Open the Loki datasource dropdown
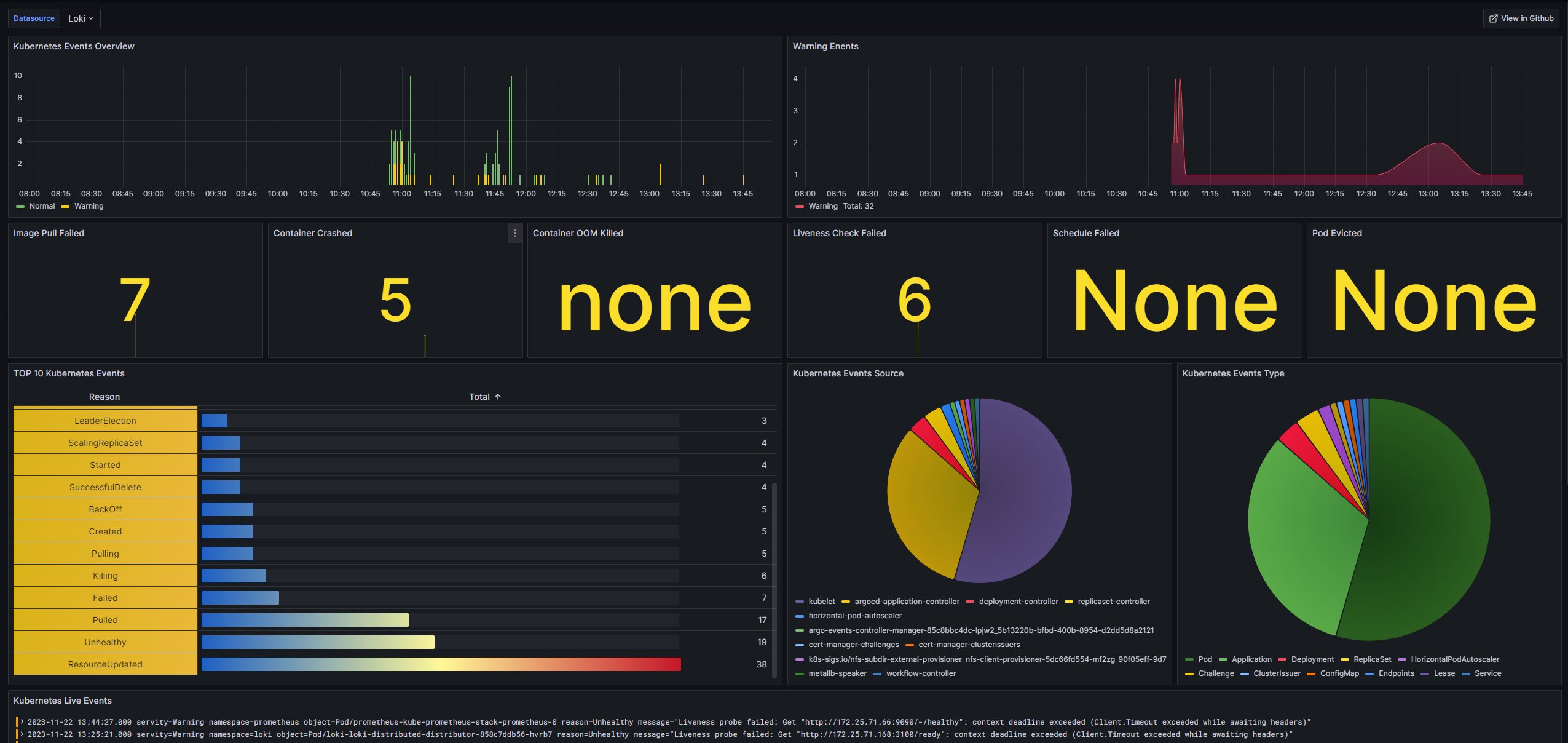The height and width of the screenshot is (743, 1568). coord(81,18)
